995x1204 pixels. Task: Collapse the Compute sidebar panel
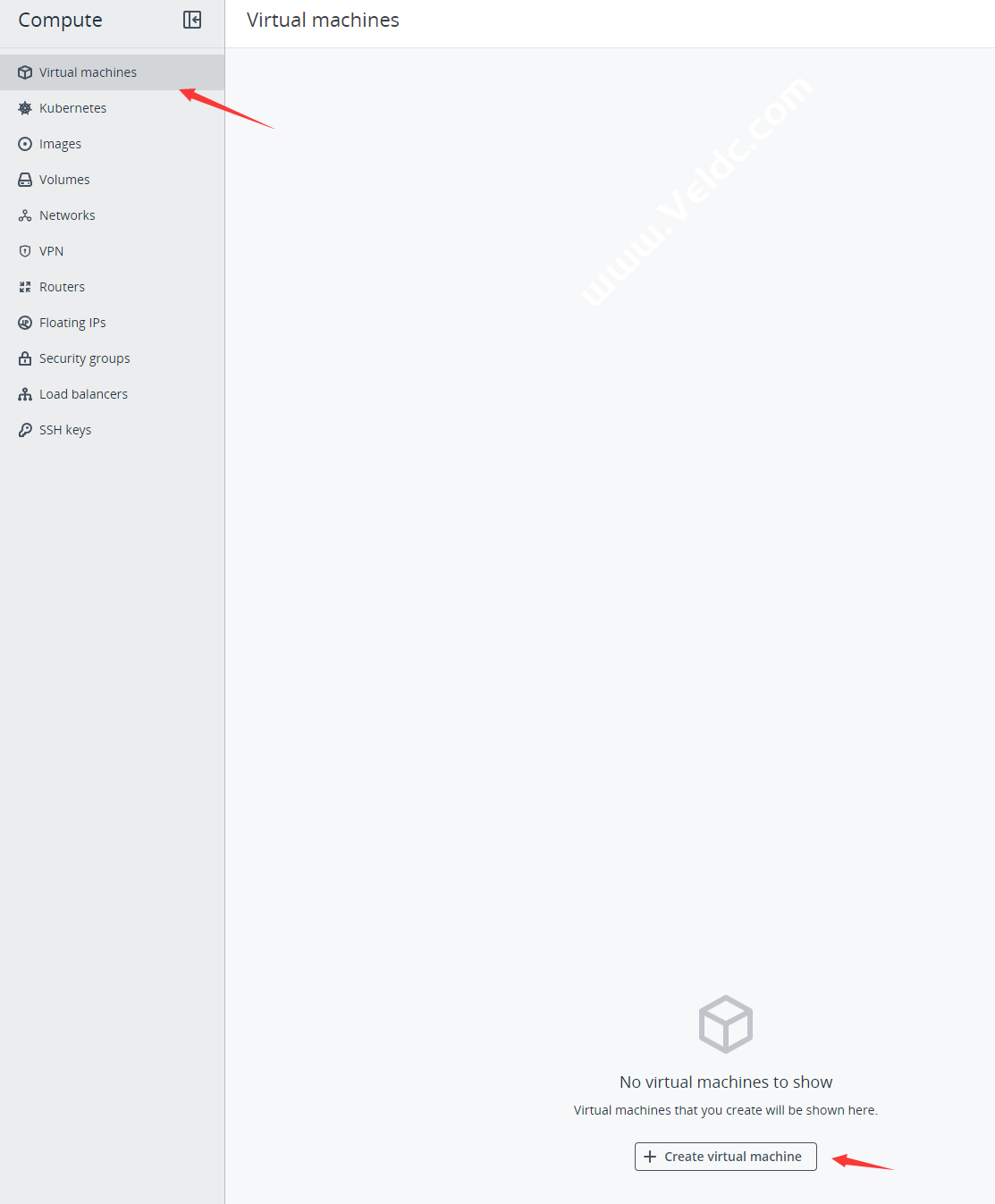(x=192, y=20)
